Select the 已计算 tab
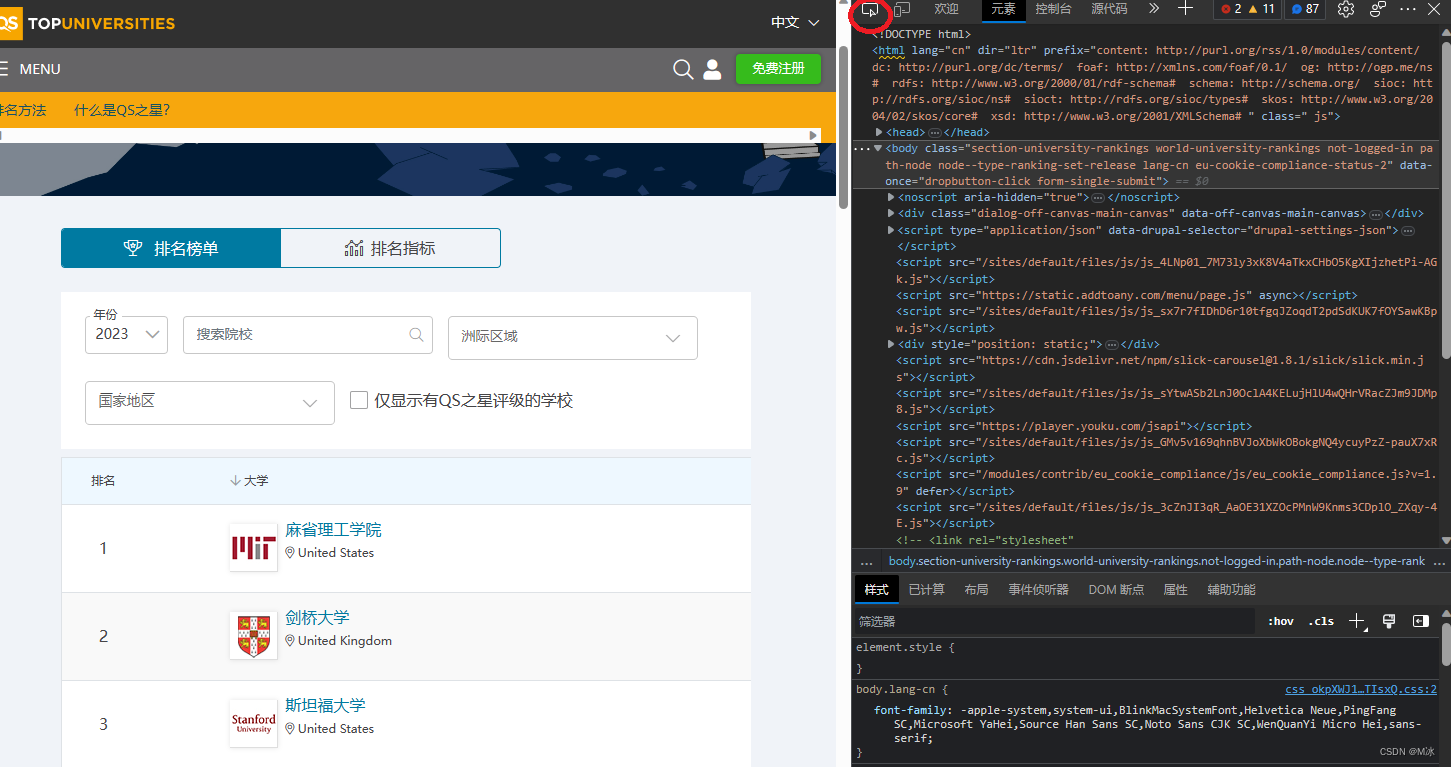 (x=926, y=590)
